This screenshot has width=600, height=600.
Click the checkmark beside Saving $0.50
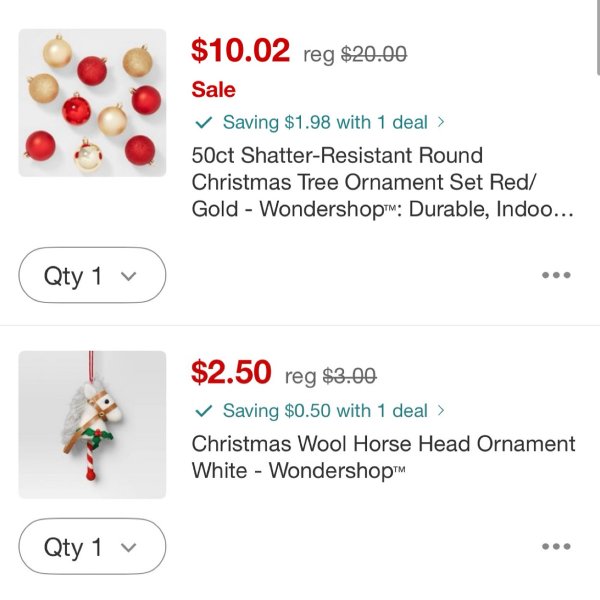[204, 411]
